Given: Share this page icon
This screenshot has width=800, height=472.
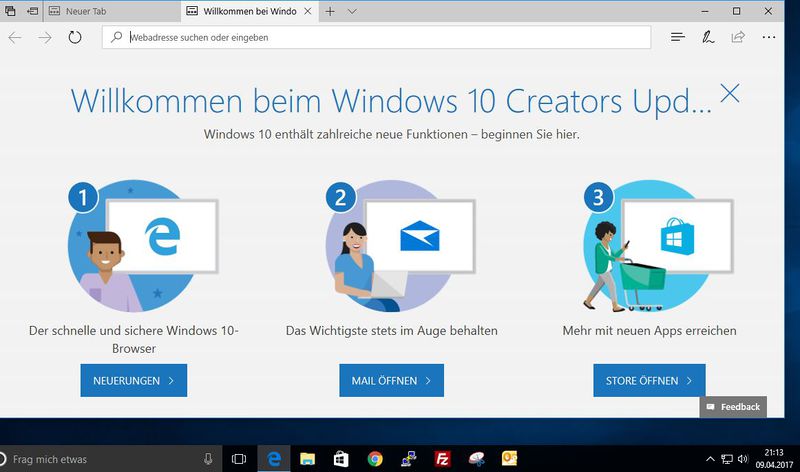Looking at the screenshot, I should [738, 37].
